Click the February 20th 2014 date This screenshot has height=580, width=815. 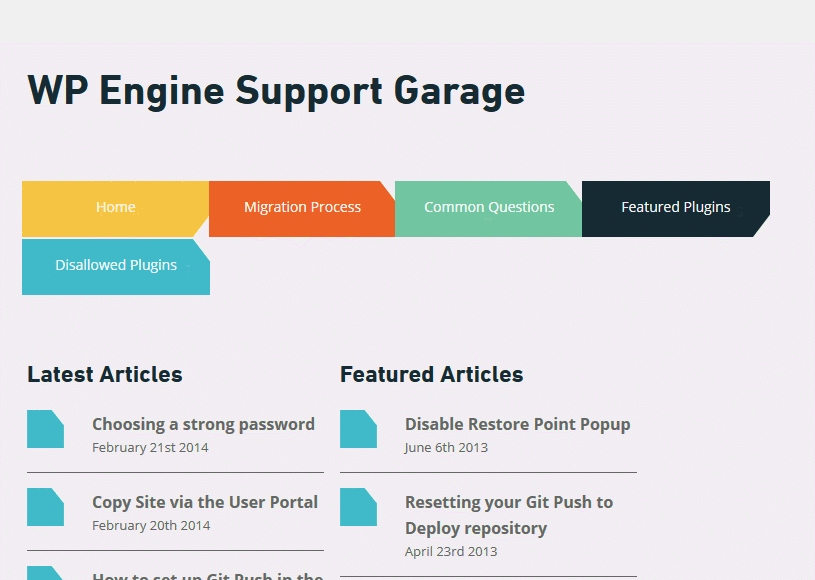coord(151,525)
